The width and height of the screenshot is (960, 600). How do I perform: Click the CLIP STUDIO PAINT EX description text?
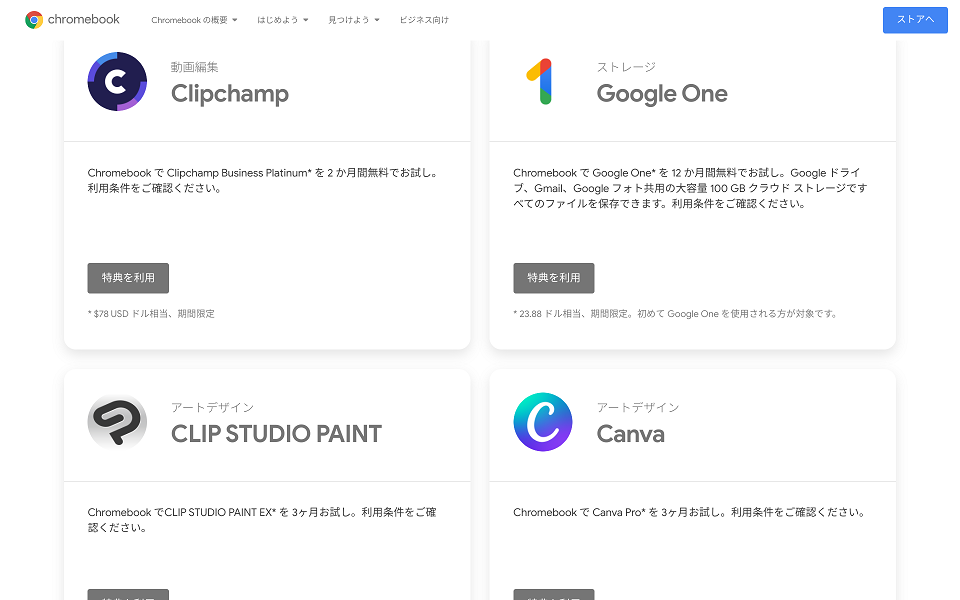[x=262, y=520]
